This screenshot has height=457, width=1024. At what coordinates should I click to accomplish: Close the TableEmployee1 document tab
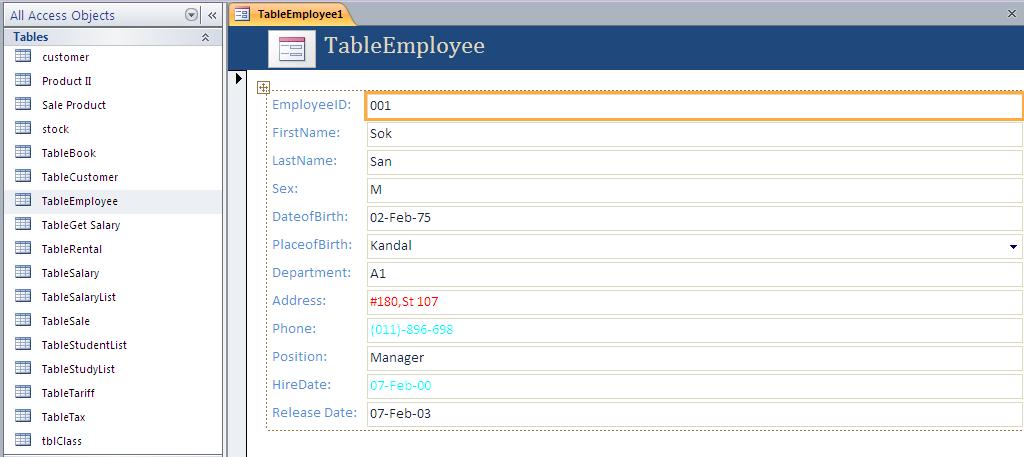(x=1013, y=14)
